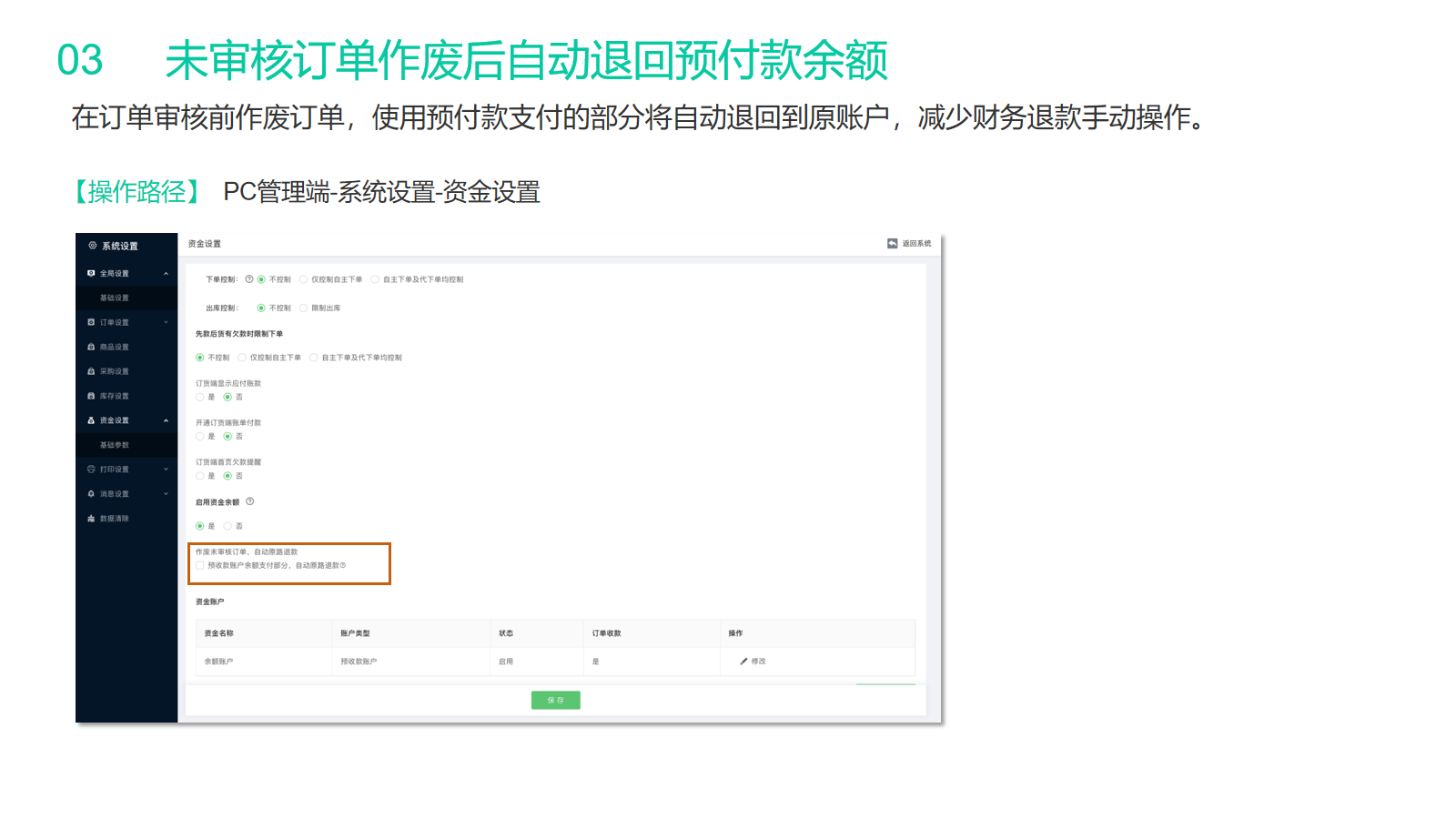The width and height of the screenshot is (1456, 819).
Task: Select 是 for 开通订货端账单付款
Action: 200,436
